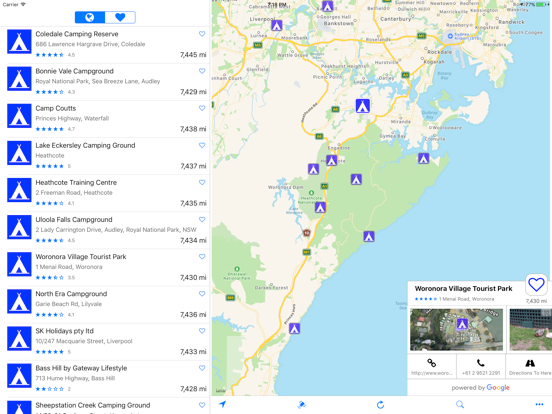Open the second partially shown photo thumbnail
This screenshot has height=414, width=552.
[531, 330]
